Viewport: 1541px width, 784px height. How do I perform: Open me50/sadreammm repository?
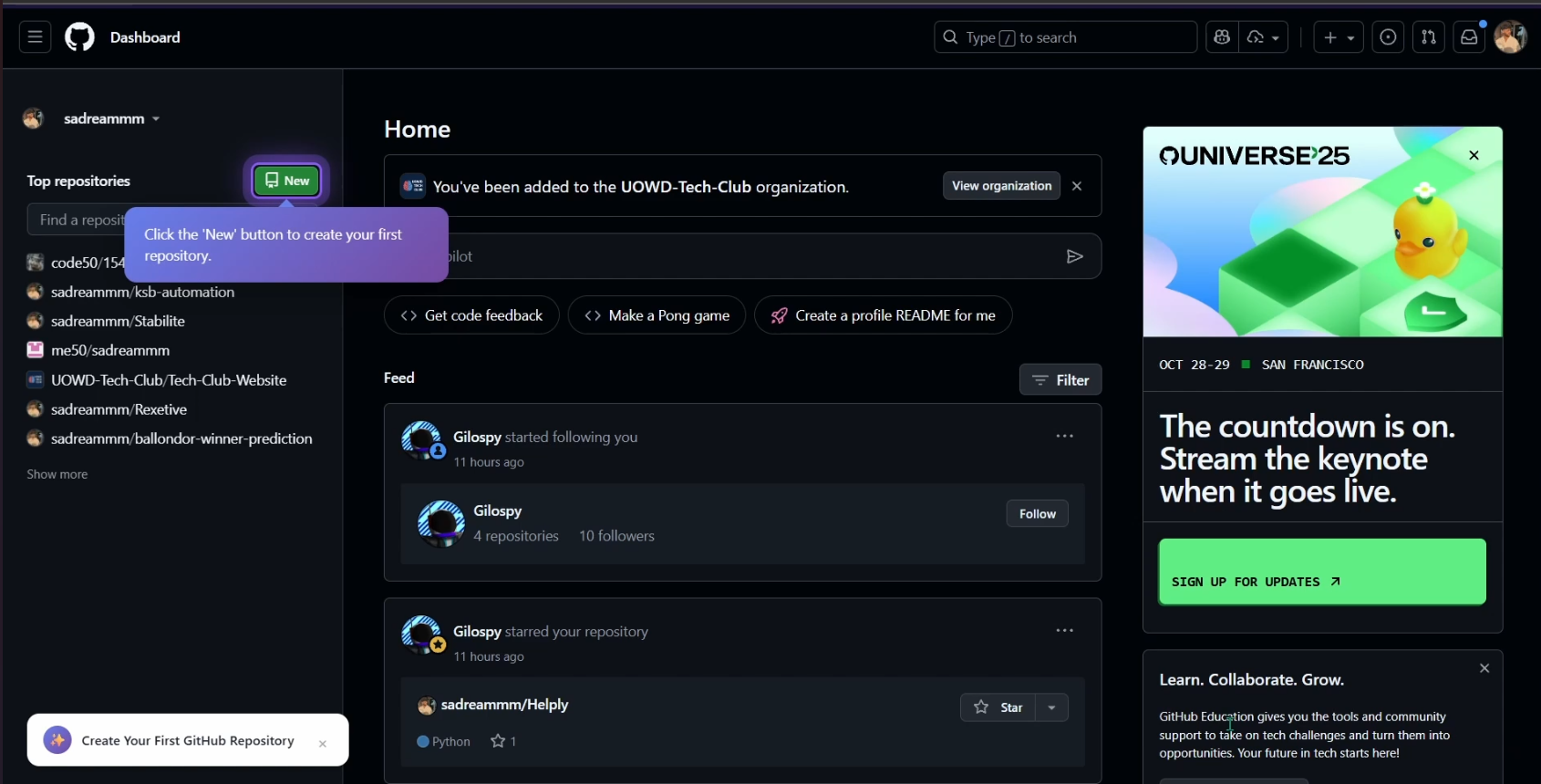pyautogui.click(x=110, y=350)
